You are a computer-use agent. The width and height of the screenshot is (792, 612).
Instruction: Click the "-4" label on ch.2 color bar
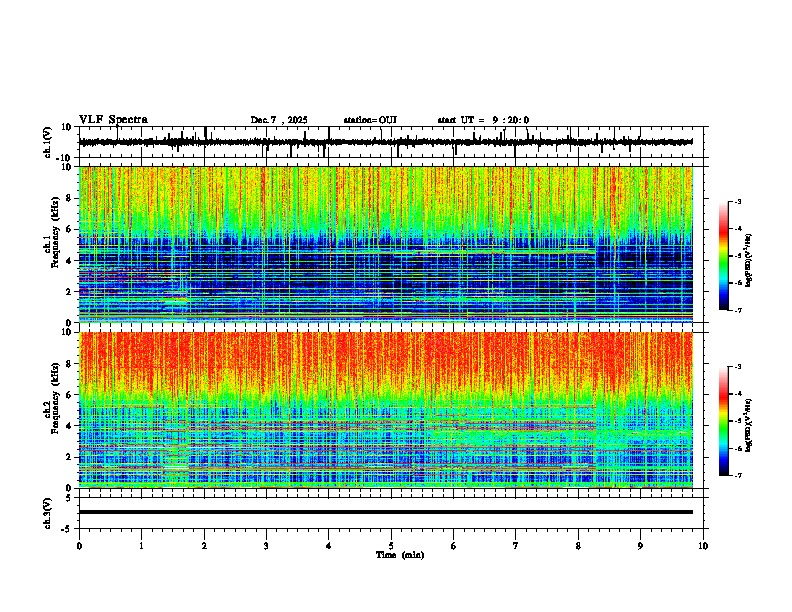pos(738,394)
